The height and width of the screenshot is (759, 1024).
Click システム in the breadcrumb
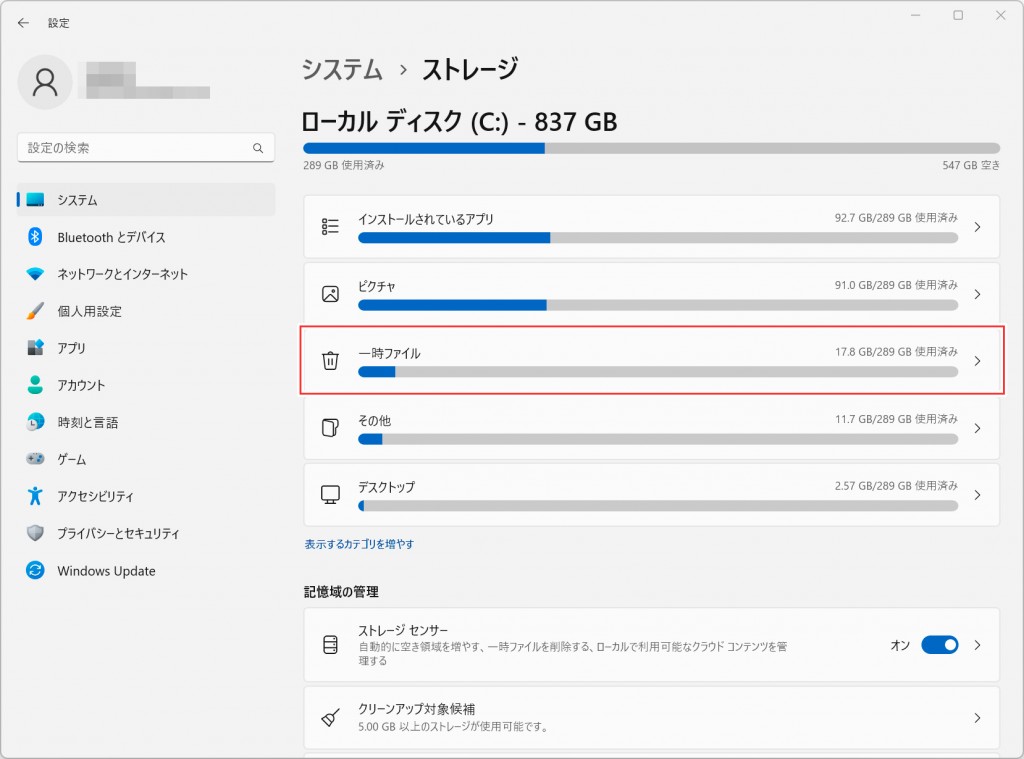342,70
